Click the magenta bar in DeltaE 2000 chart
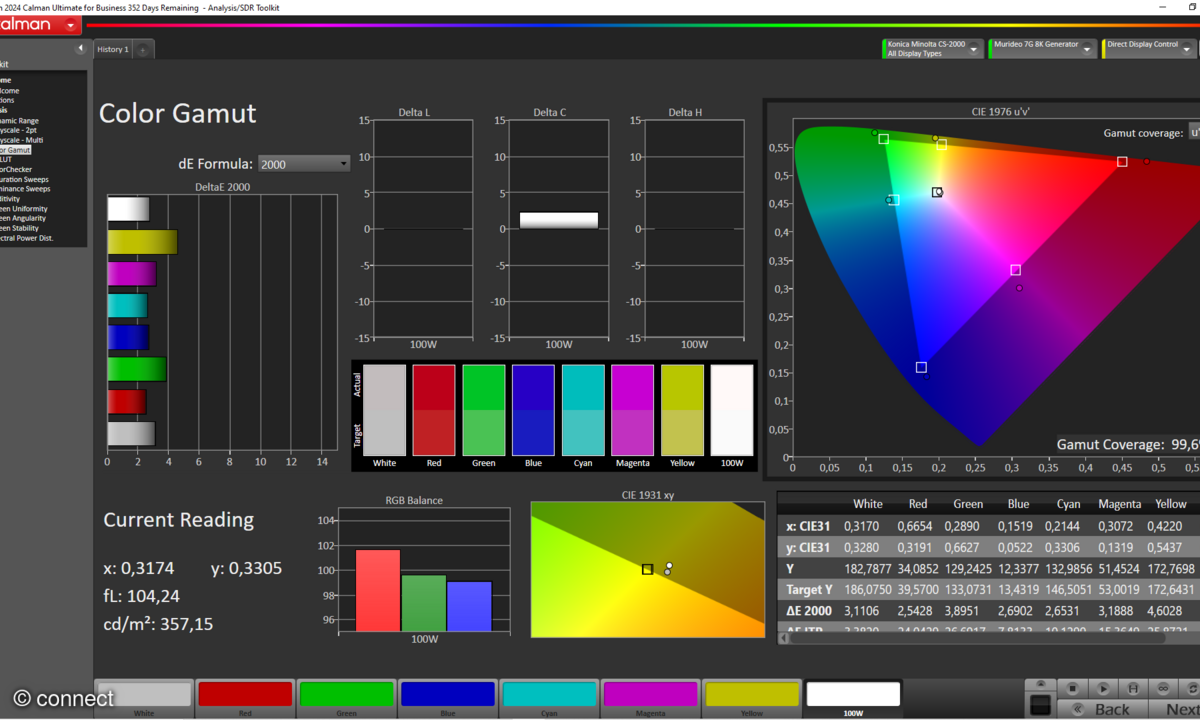Screen dimensions: 1200x720 tap(132, 274)
